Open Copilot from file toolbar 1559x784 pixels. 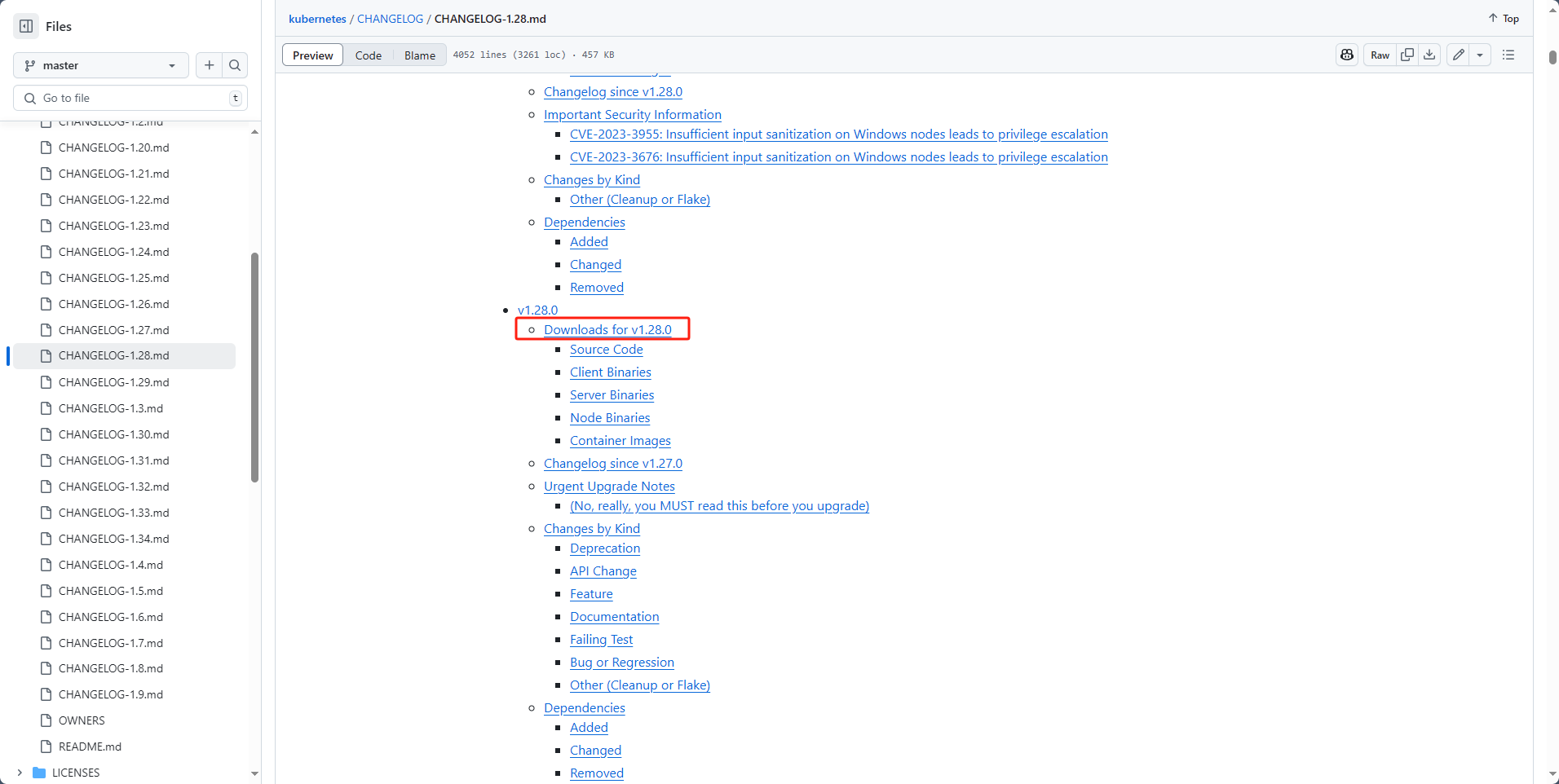(1347, 55)
